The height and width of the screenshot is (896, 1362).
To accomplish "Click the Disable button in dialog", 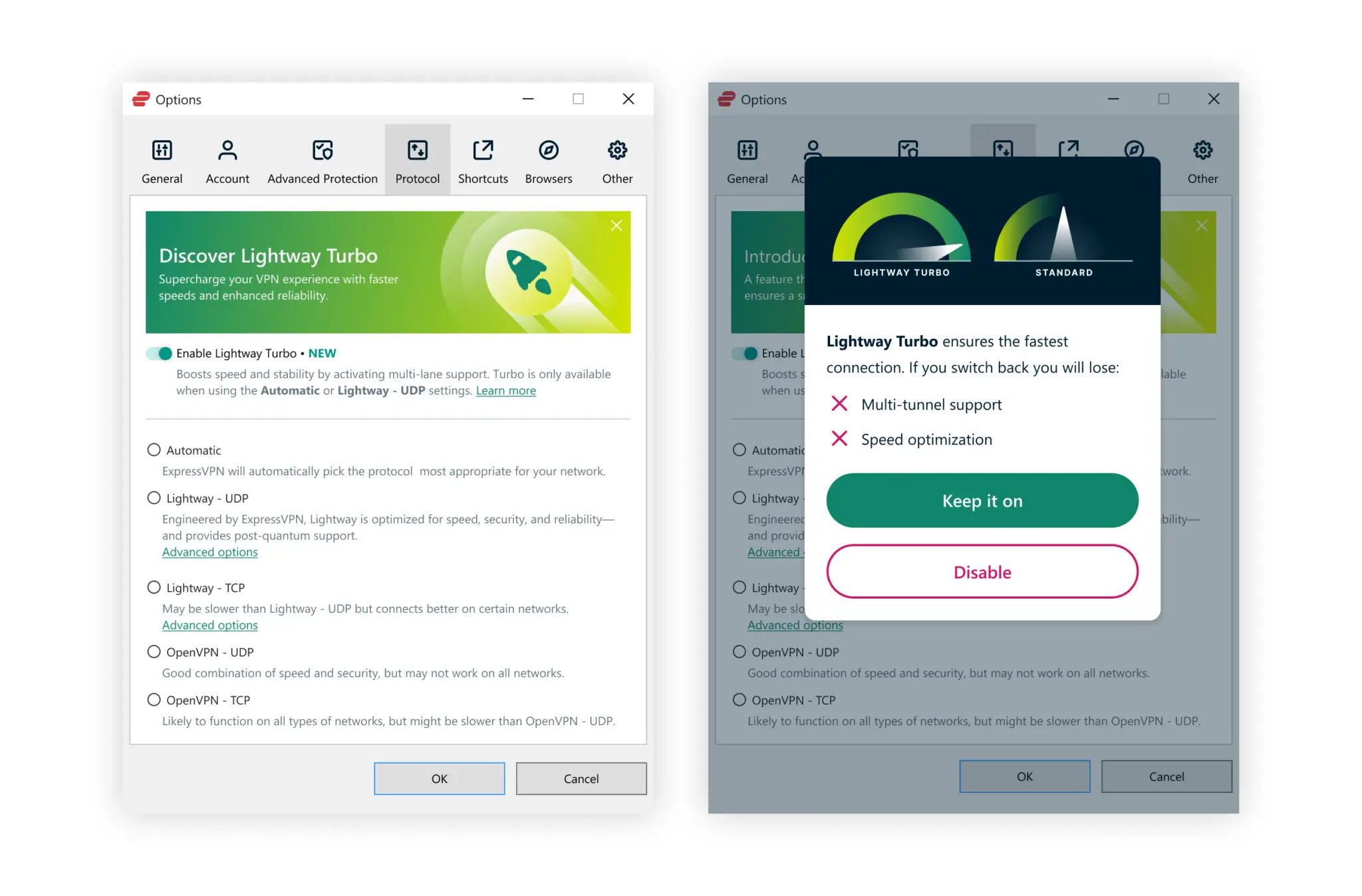I will coord(982,571).
